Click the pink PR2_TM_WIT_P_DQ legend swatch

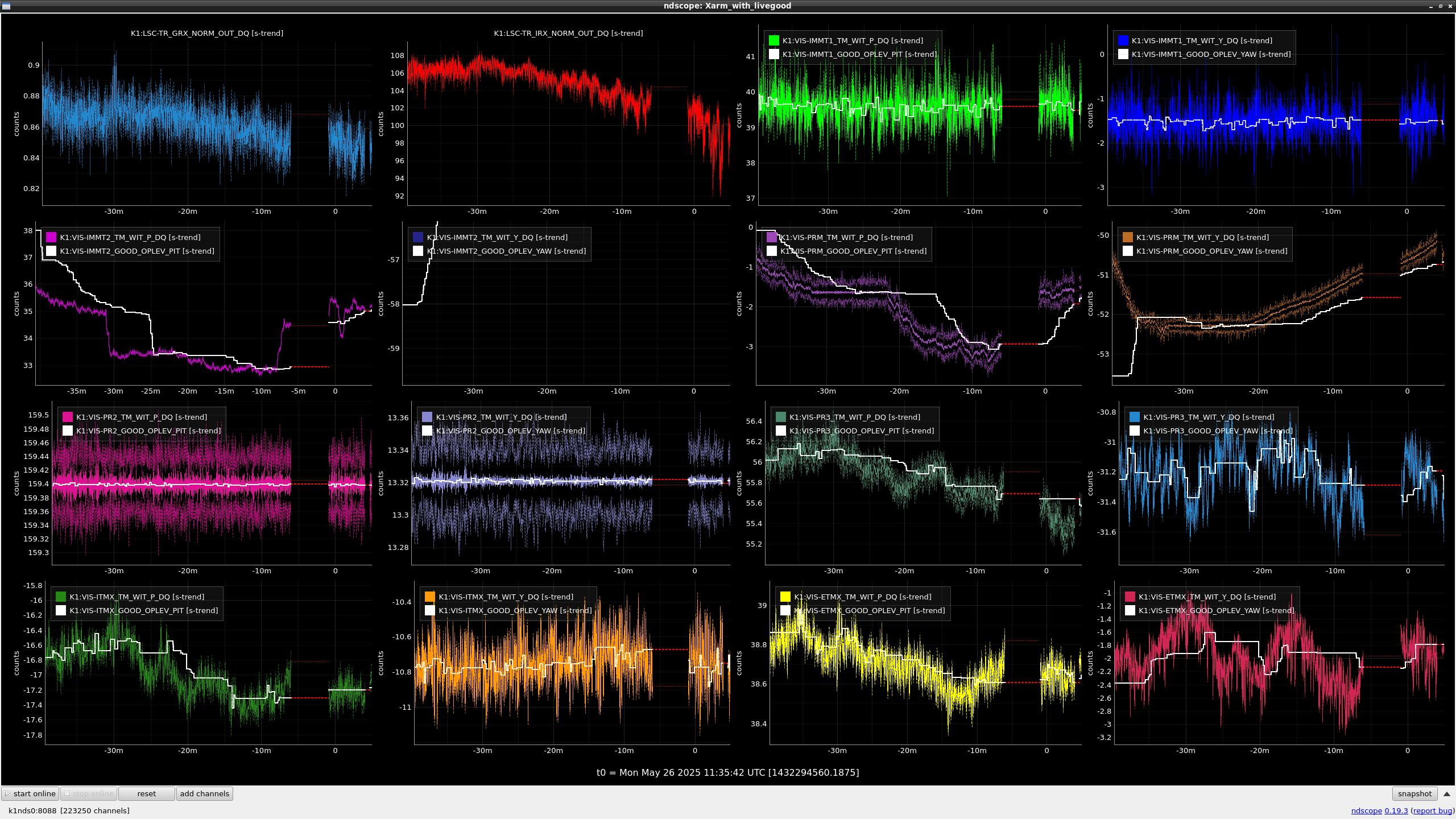(68, 417)
